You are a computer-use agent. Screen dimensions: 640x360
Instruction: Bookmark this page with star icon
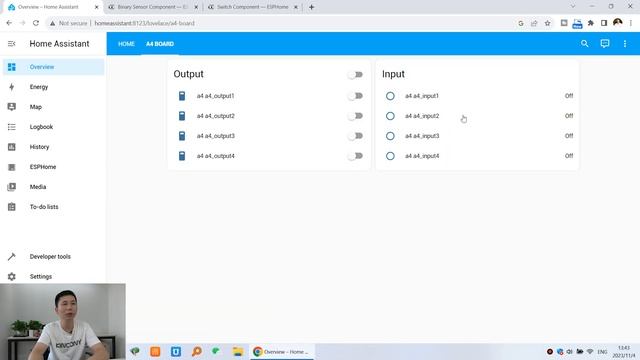tap(547, 23)
